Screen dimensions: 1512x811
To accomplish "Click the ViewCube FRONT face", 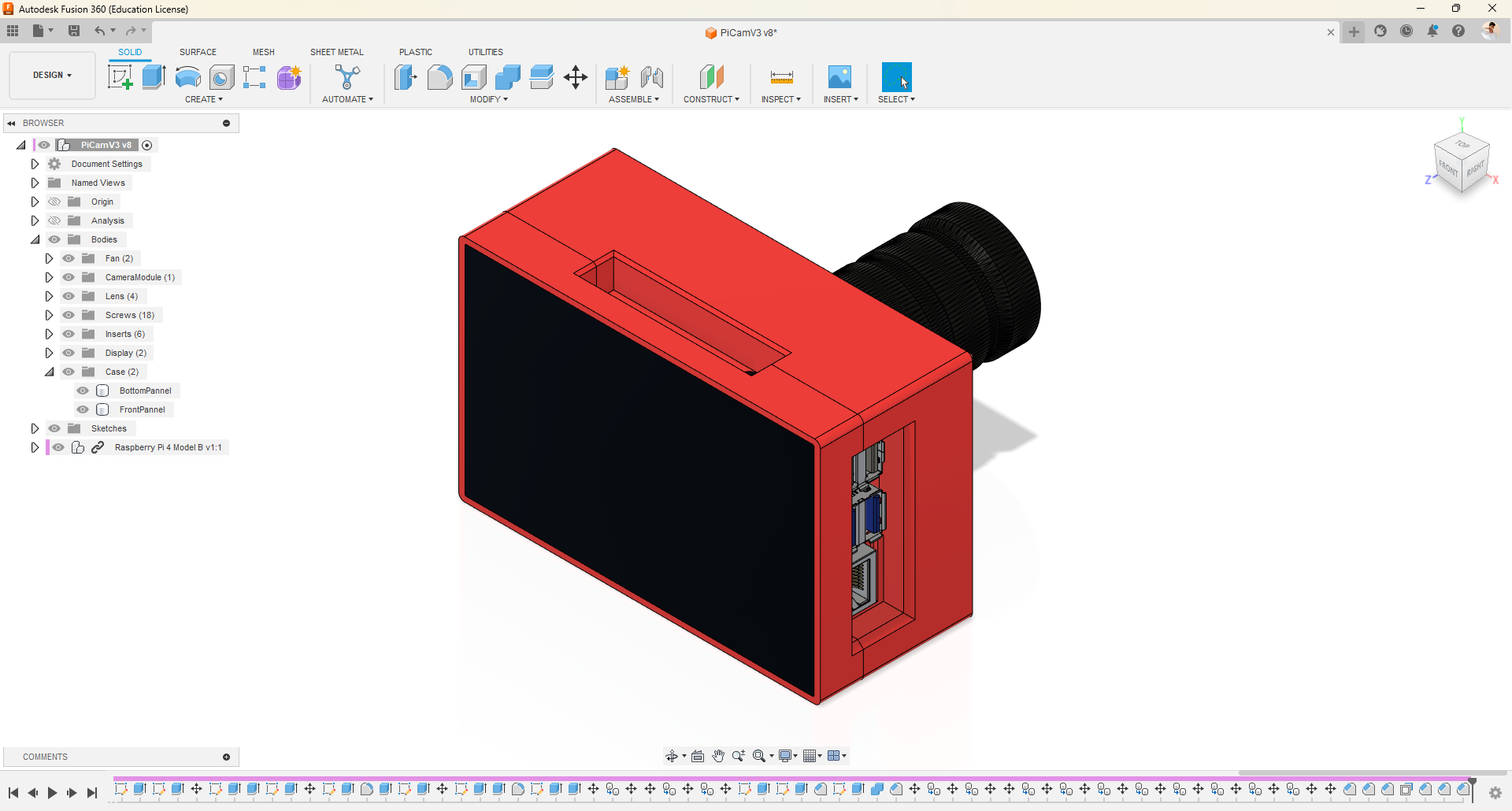I will point(1448,168).
